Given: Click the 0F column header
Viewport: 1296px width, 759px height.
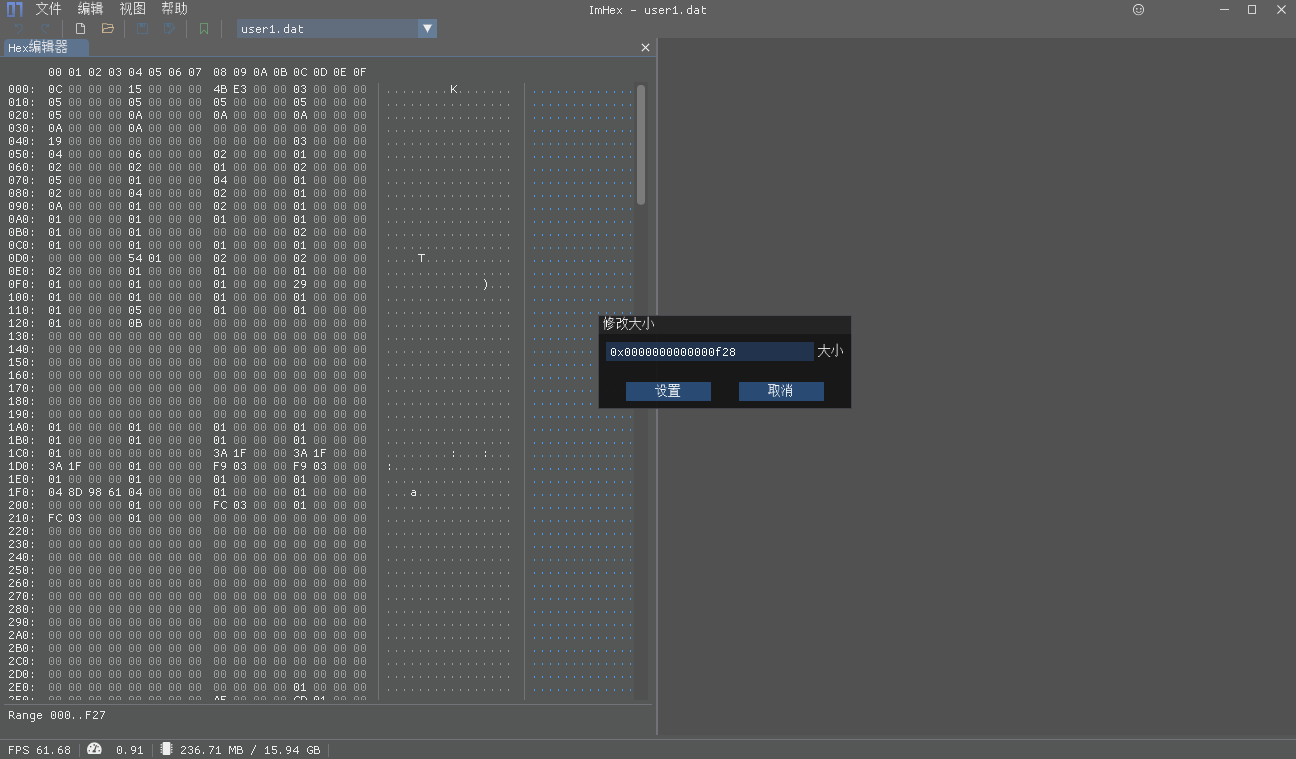Looking at the screenshot, I should pyautogui.click(x=360, y=73).
